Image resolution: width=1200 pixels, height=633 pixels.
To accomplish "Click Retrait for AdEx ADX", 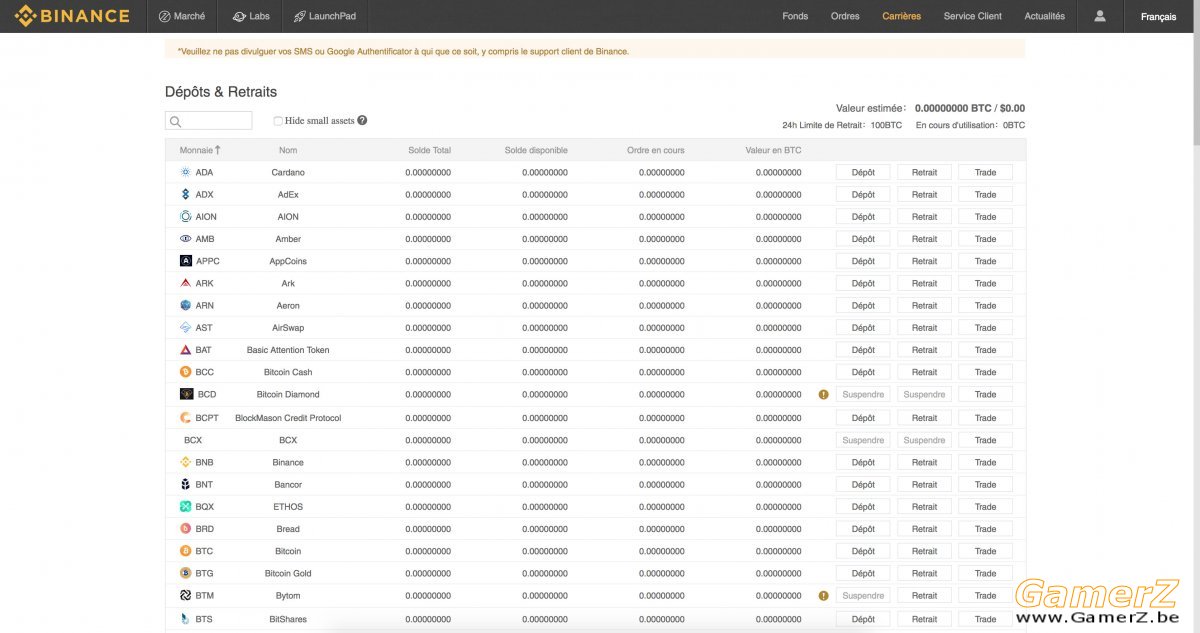I will 924,194.
